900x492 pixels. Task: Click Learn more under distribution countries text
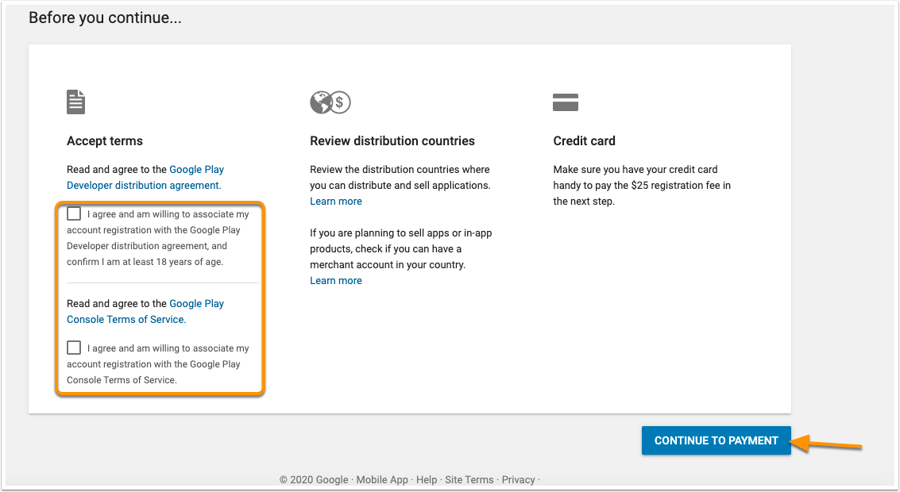pyautogui.click(x=336, y=201)
